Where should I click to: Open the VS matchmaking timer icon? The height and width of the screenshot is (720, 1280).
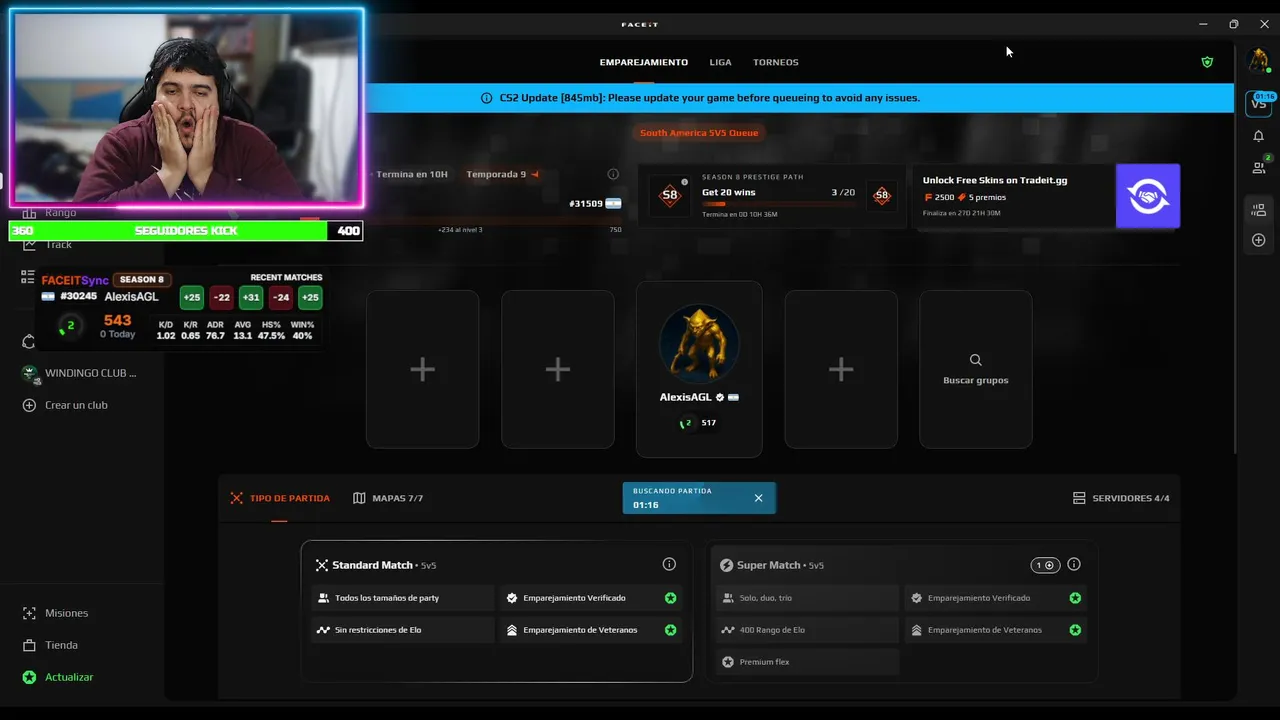pos(1258,102)
